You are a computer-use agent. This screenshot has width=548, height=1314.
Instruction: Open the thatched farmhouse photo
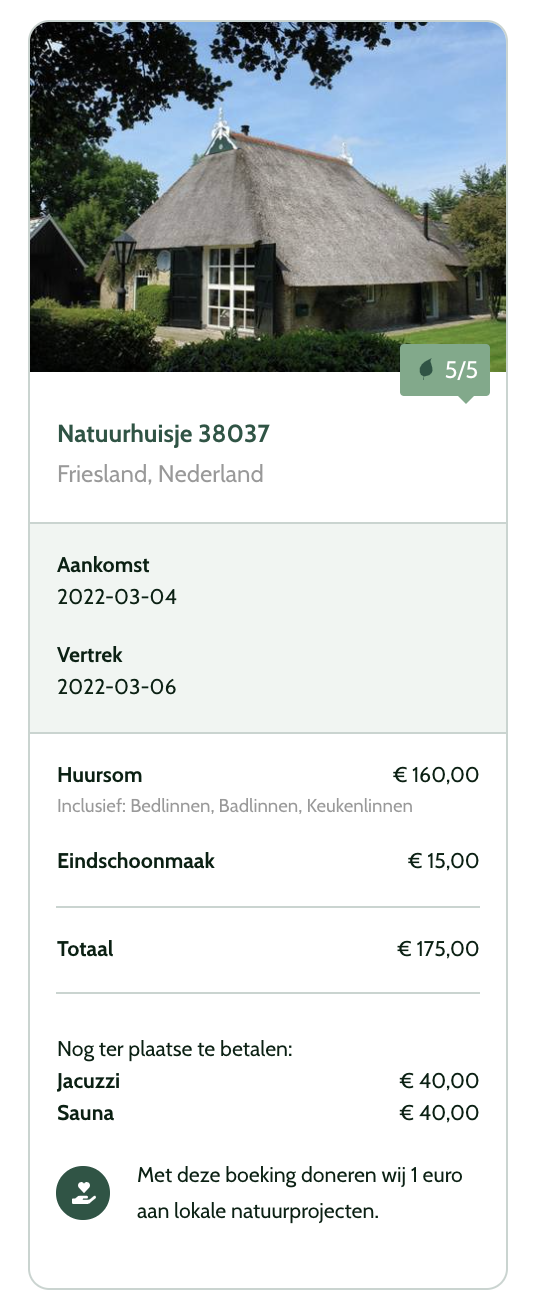(268, 197)
